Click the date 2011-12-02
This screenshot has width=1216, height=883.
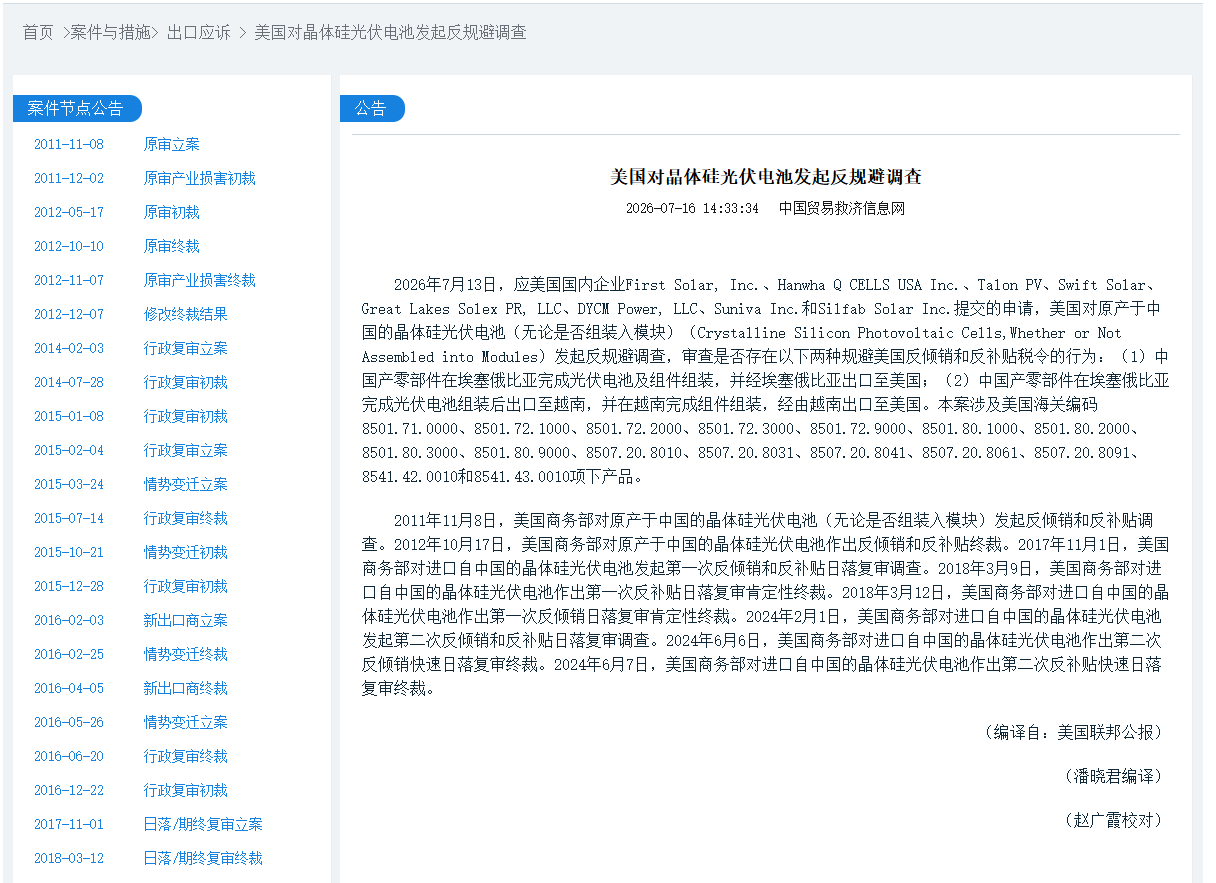69,178
